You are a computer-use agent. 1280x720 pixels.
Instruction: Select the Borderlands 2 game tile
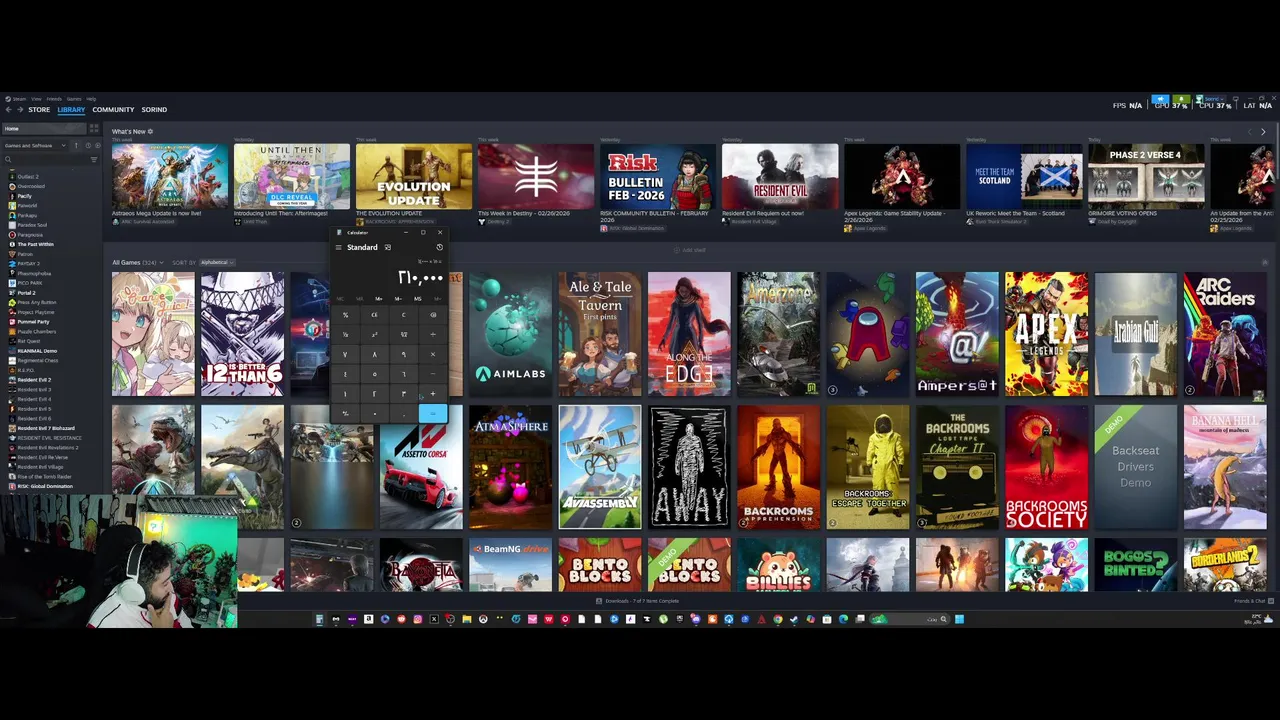pyautogui.click(x=1225, y=565)
